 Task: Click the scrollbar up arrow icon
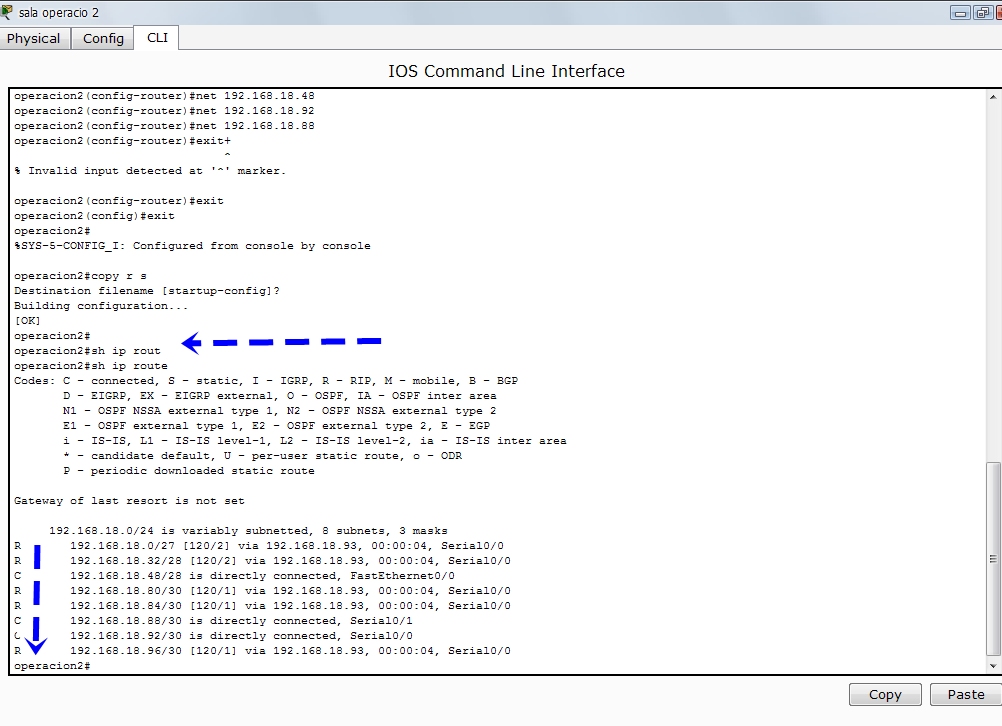(x=993, y=95)
